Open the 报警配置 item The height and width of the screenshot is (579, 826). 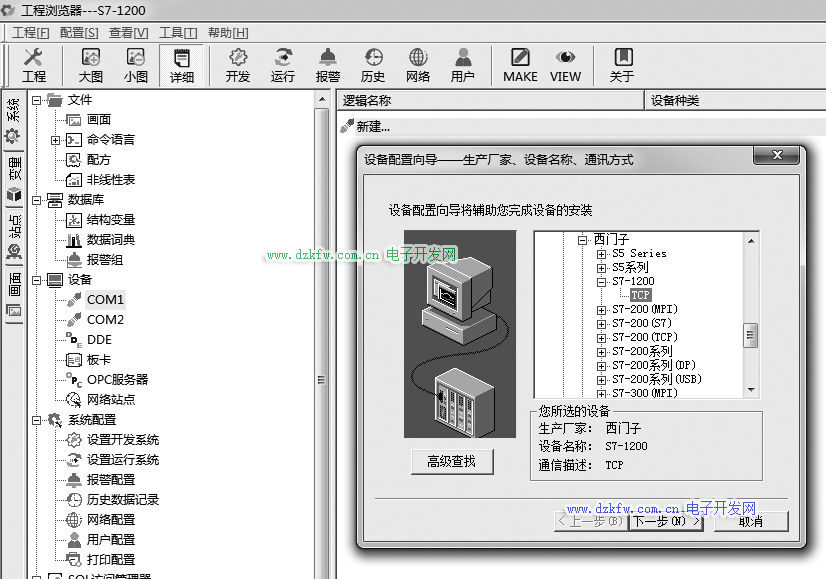pos(111,480)
